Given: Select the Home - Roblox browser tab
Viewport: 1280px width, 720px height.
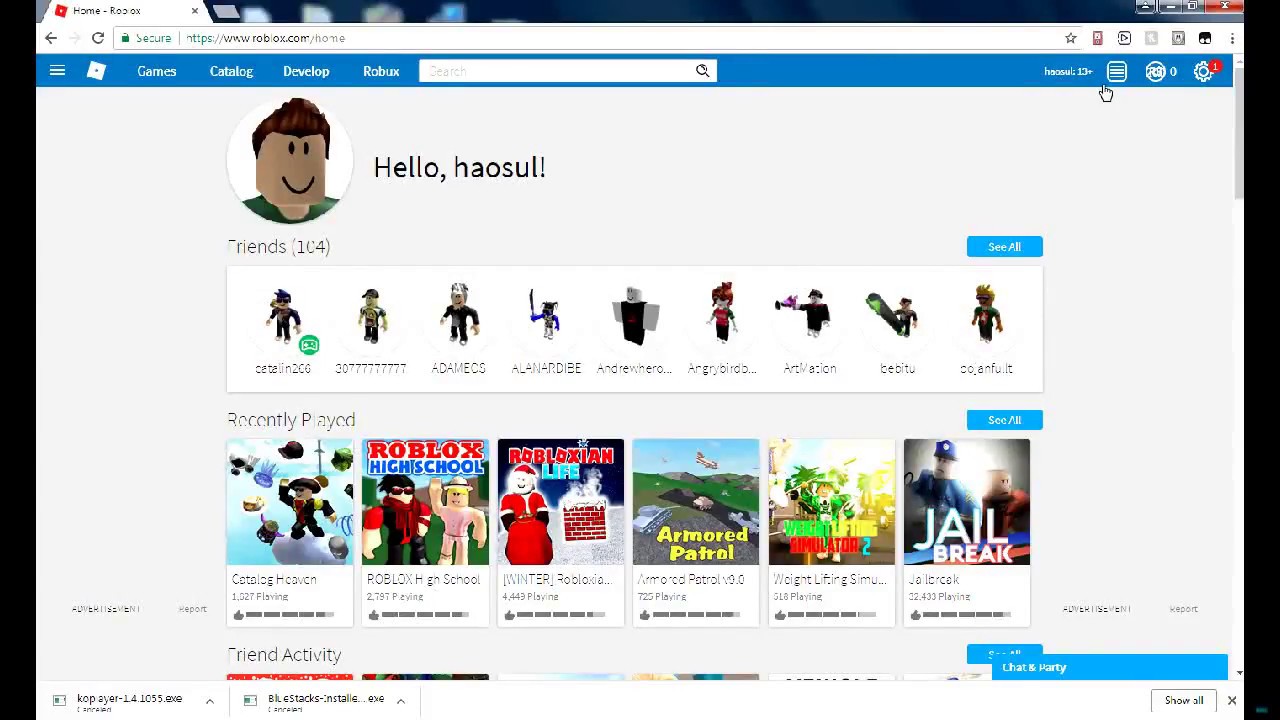Looking at the screenshot, I should click(122, 11).
